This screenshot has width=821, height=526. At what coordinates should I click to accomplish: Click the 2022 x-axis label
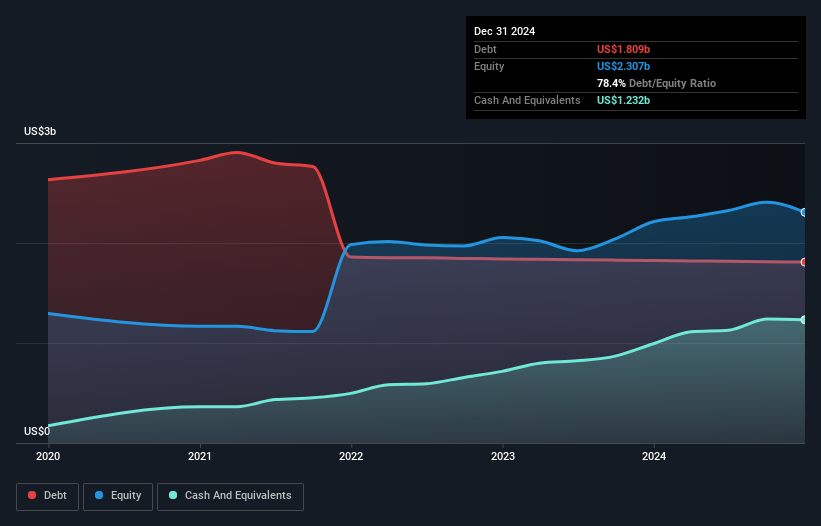click(x=351, y=456)
